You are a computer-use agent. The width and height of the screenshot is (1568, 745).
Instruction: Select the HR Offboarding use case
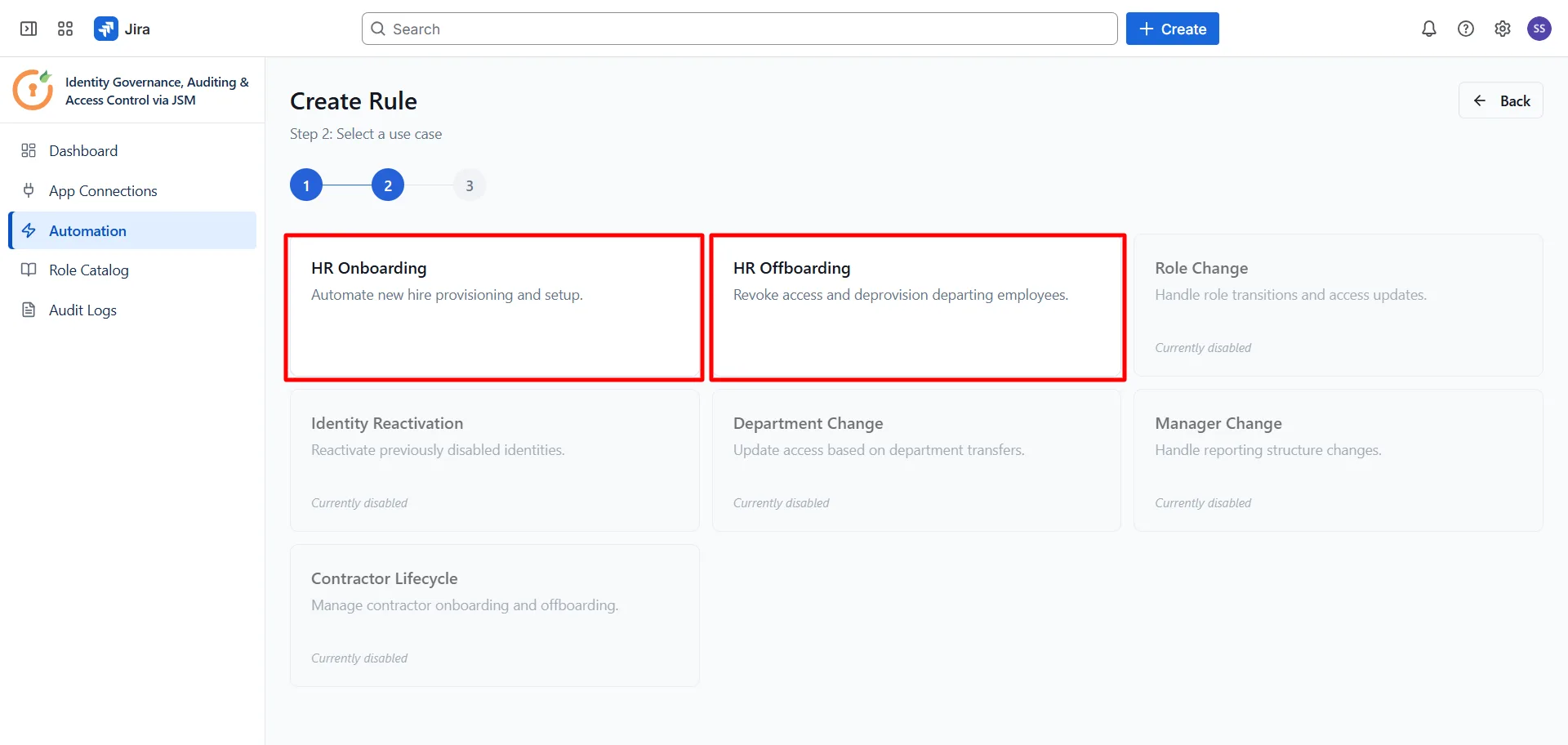coord(917,307)
